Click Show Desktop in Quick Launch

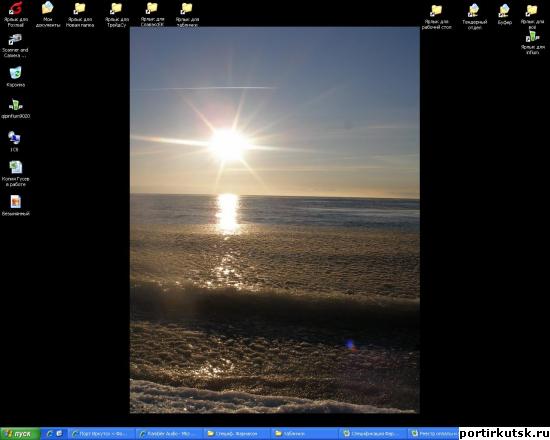59,434
